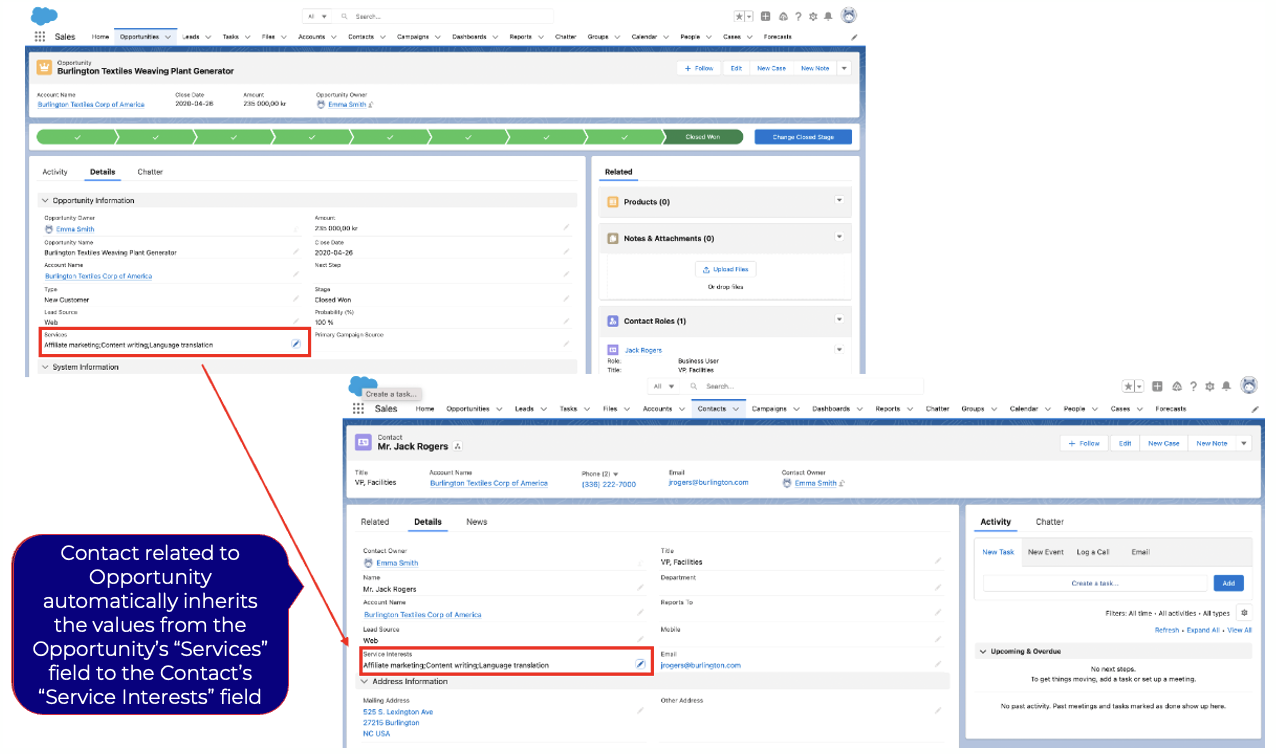Expand the System Information section
The height and width of the screenshot is (754, 1276).
(x=45, y=366)
